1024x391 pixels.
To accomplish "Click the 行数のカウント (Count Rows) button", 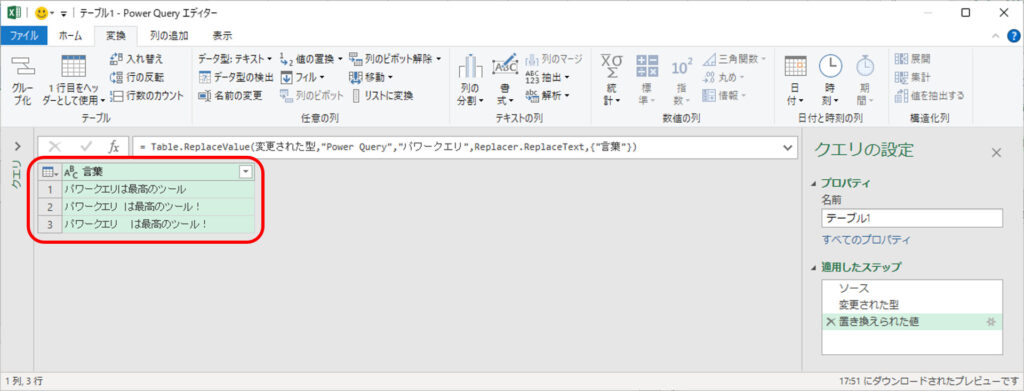I will click(x=146, y=95).
